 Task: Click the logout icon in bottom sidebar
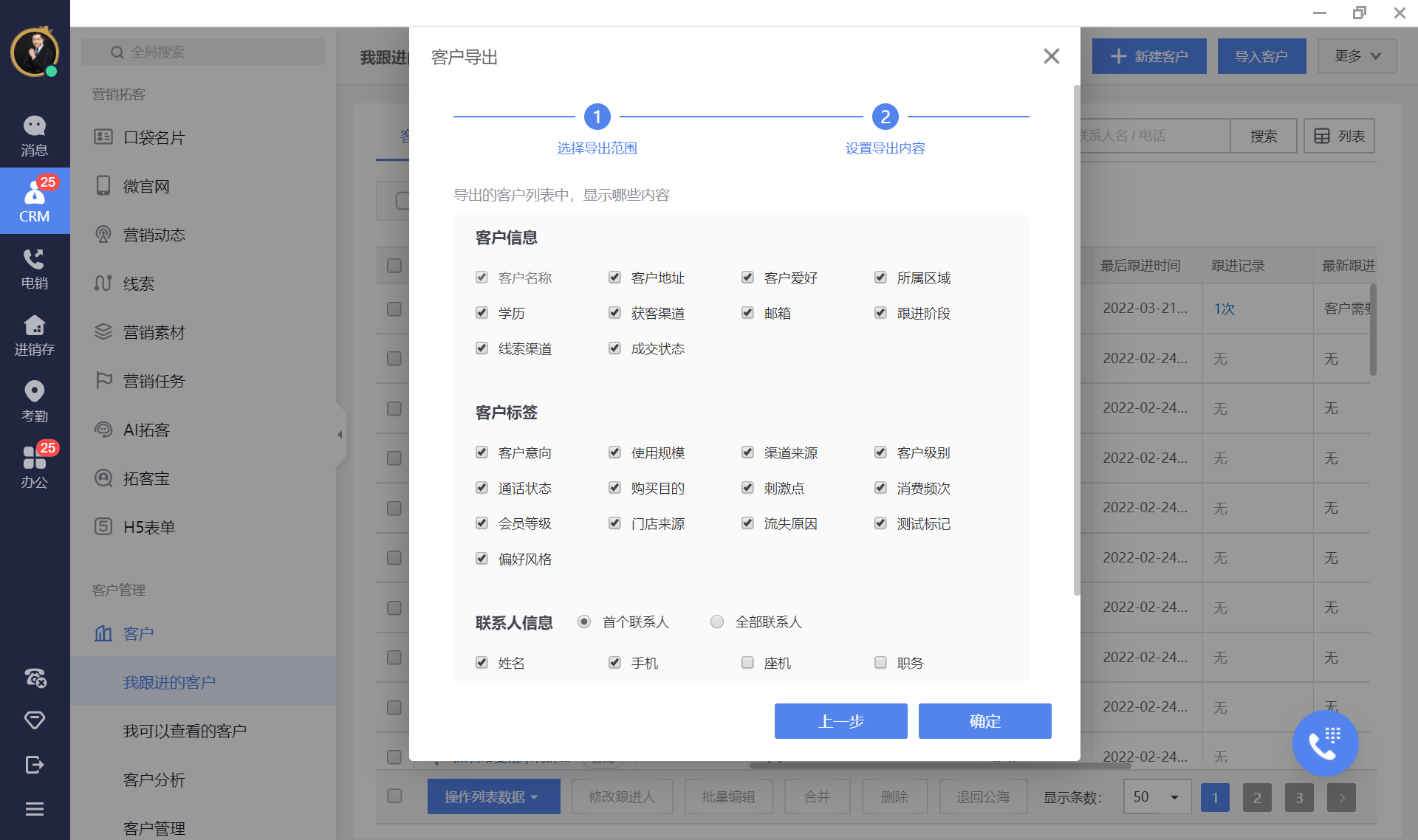click(x=34, y=765)
